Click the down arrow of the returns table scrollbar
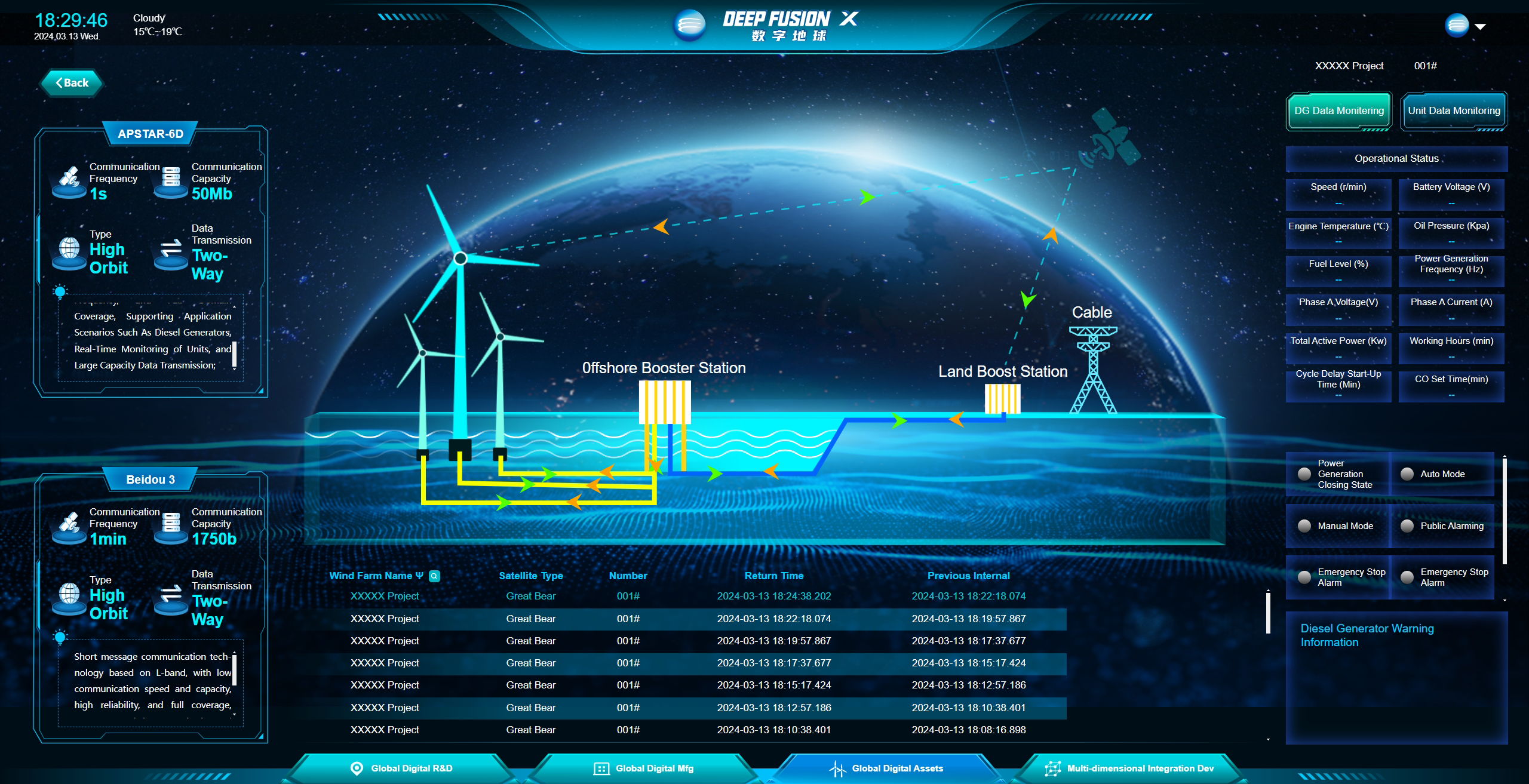This screenshot has height=784, width=1529. (x=1268, y=740)
